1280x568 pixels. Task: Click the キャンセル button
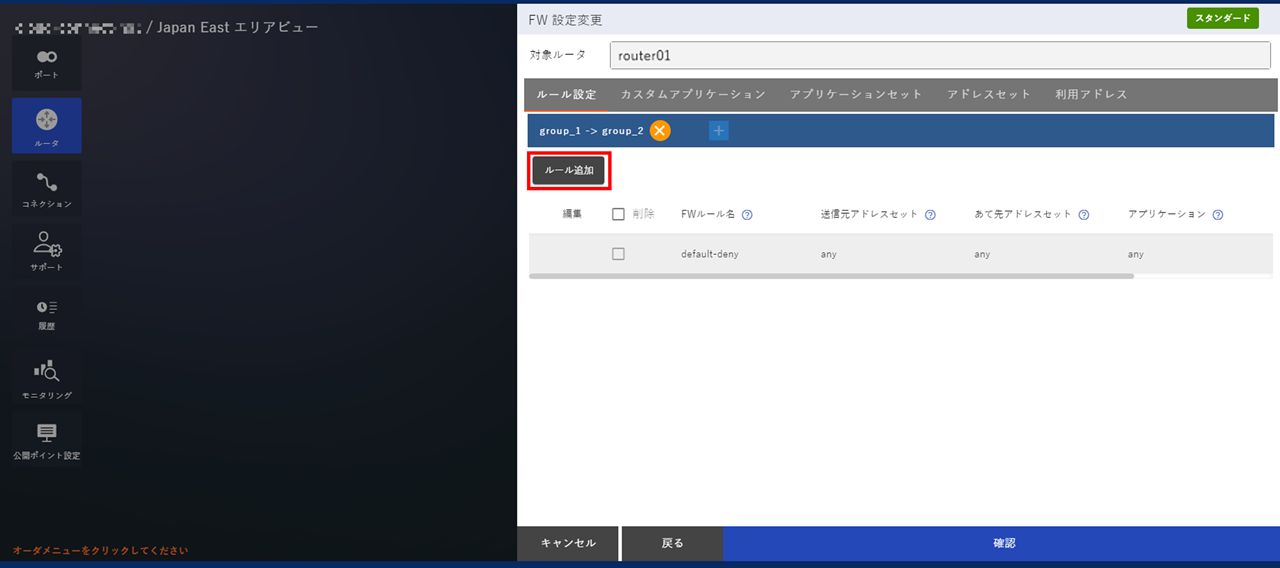[568, 543]
